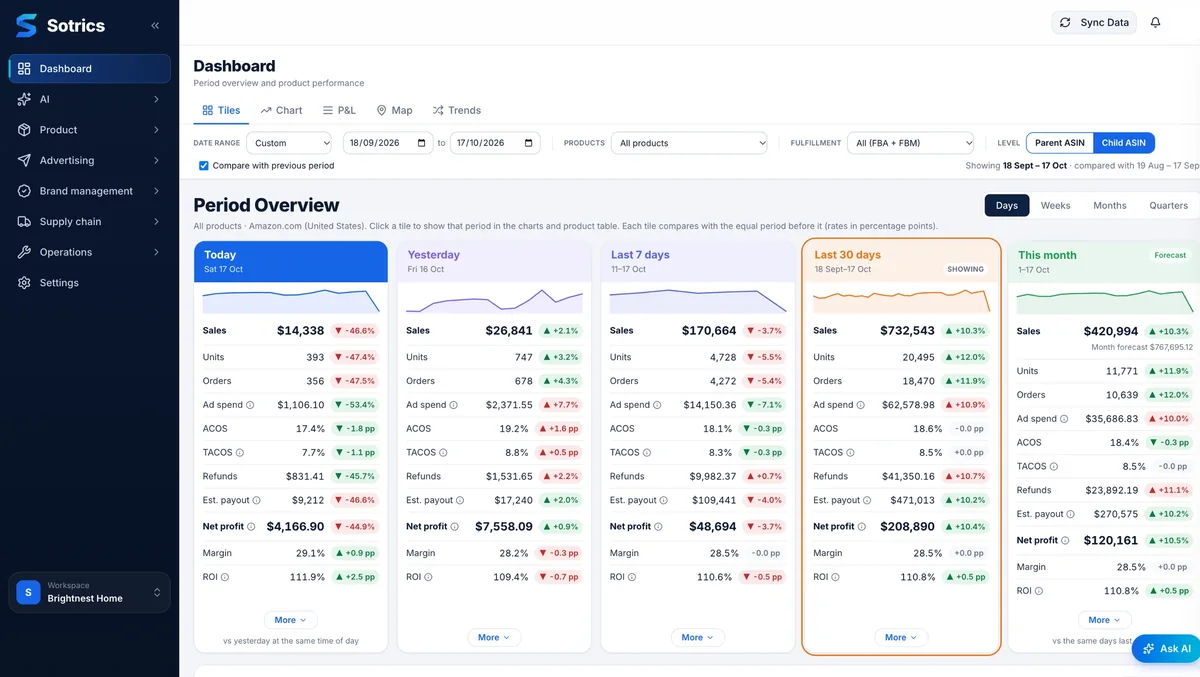This screenshot has height=677, width=1200.
Task: Expand More in the Yesterday tile
Action: pos(494,637)
